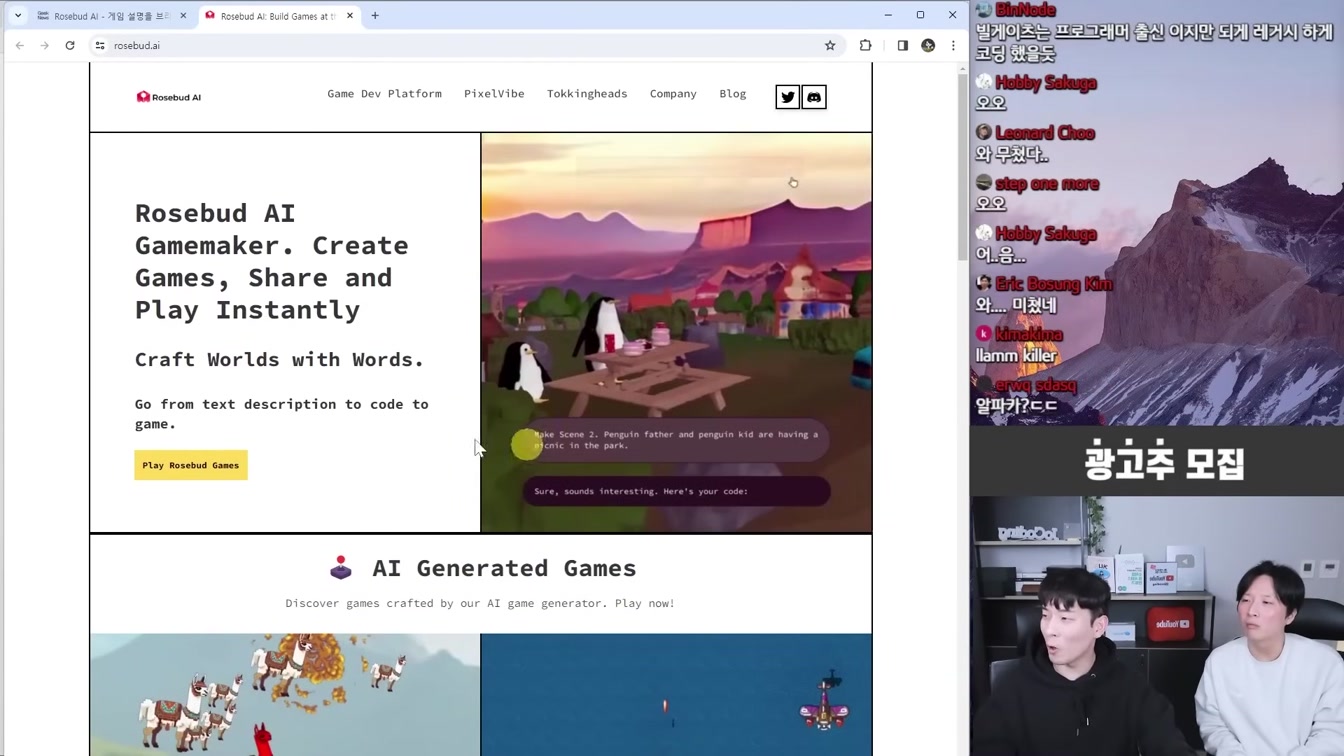
Task: Open the Extensions puzzle icon
Action: coord(866,45)
